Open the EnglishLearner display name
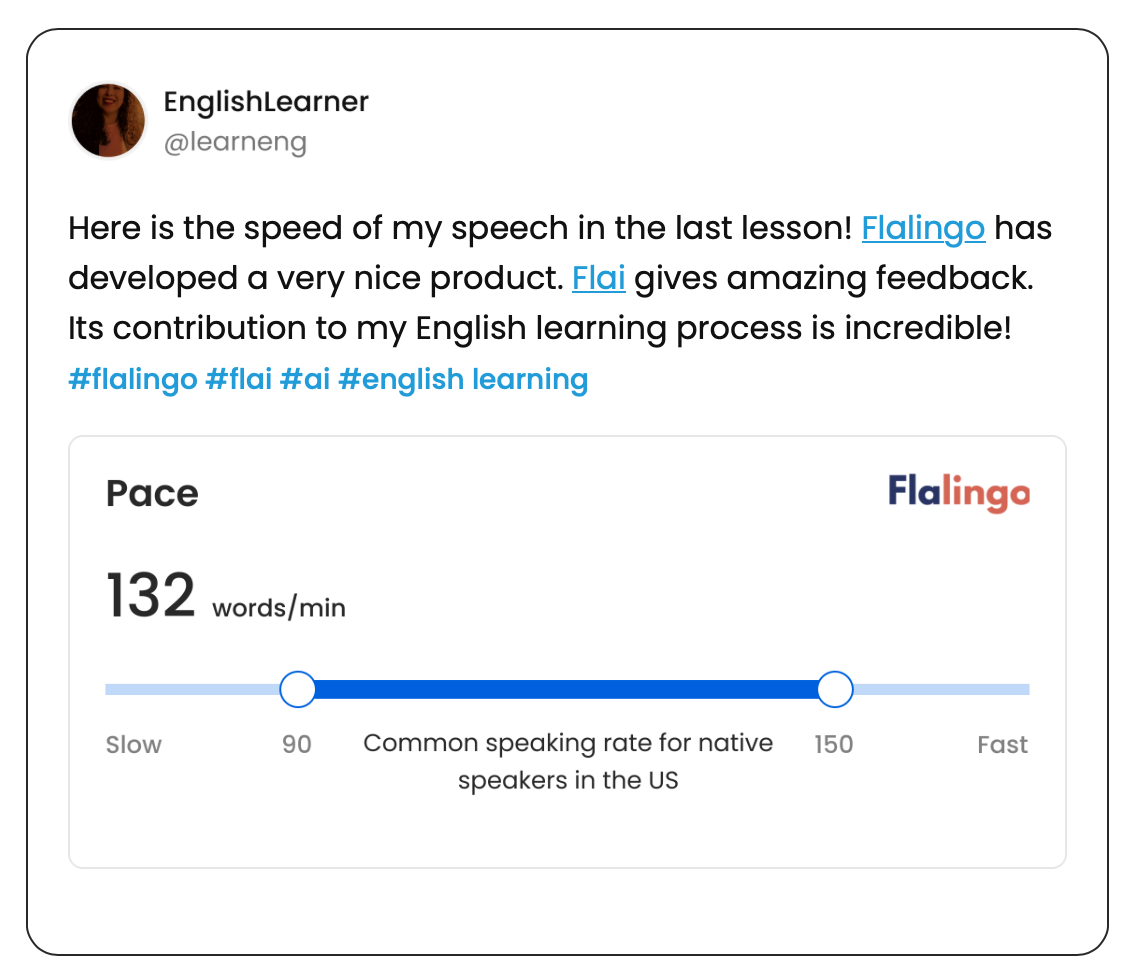 pyautogui.click(x=266, y=102)
